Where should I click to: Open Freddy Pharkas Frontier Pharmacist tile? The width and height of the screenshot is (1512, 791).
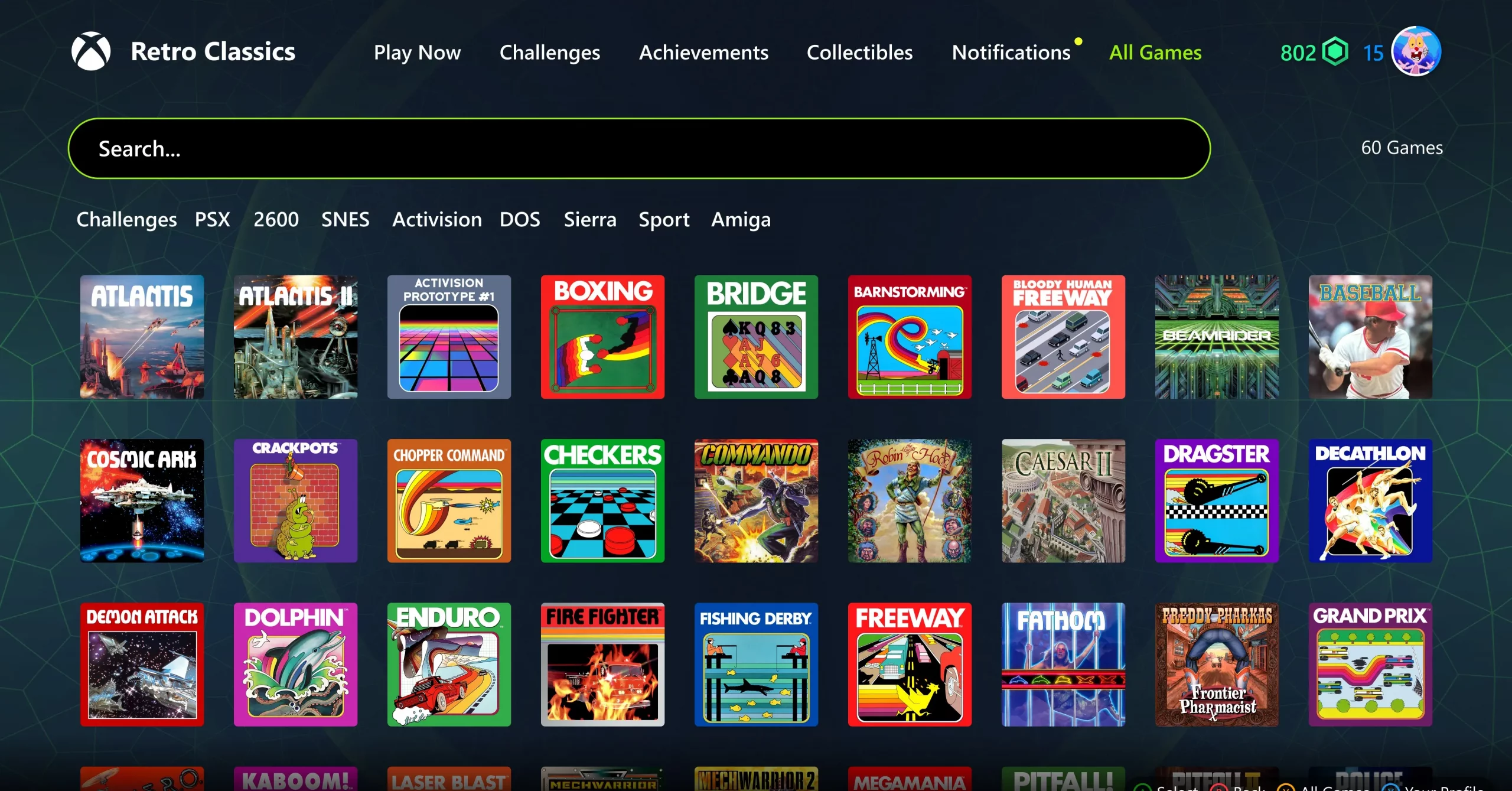tap(1217, 664)
